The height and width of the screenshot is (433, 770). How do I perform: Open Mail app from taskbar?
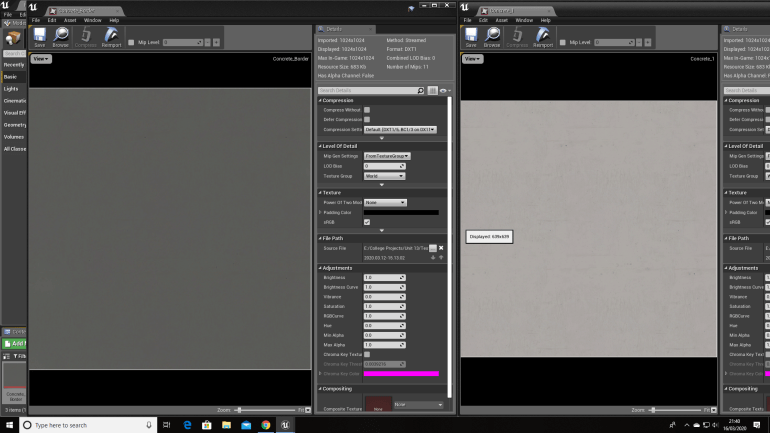[246, 425]
